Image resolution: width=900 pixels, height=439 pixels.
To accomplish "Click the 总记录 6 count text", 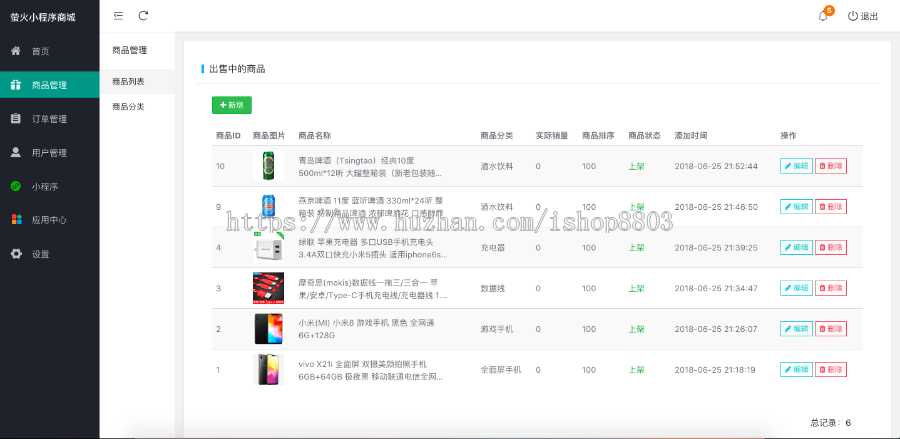I will [x=831, y=423].
